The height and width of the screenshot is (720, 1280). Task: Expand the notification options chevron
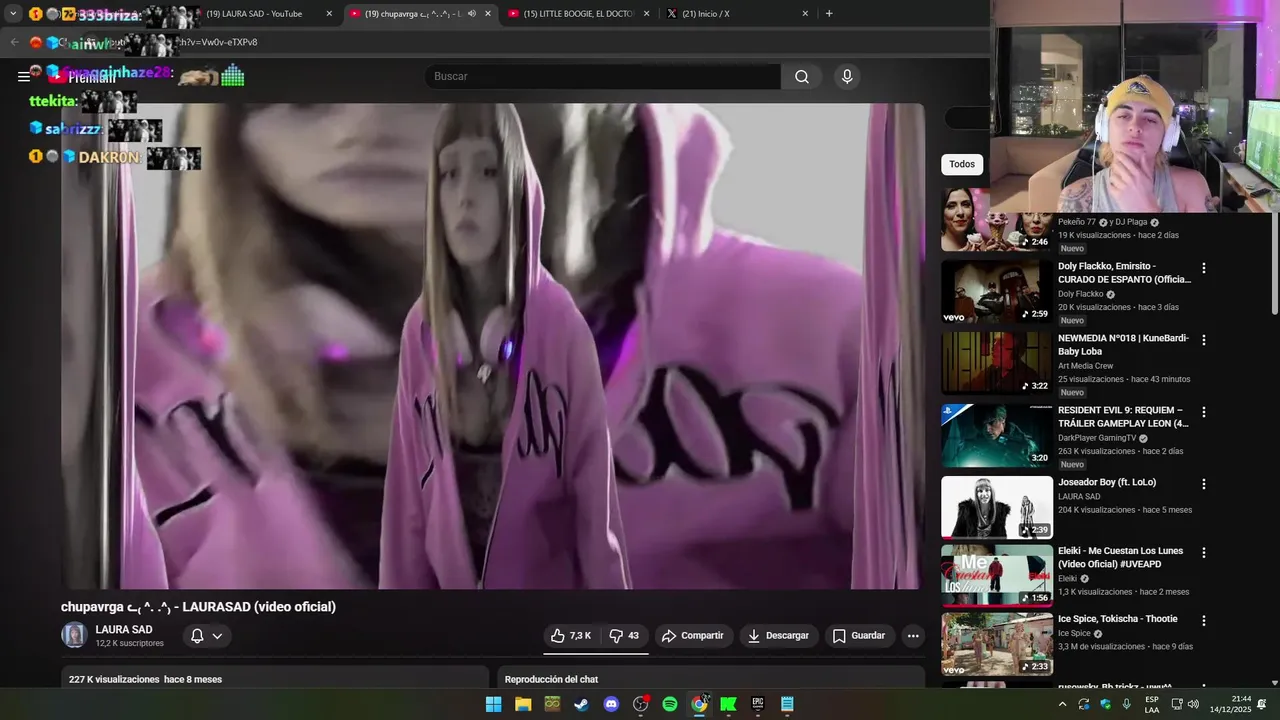pos(217,636)
